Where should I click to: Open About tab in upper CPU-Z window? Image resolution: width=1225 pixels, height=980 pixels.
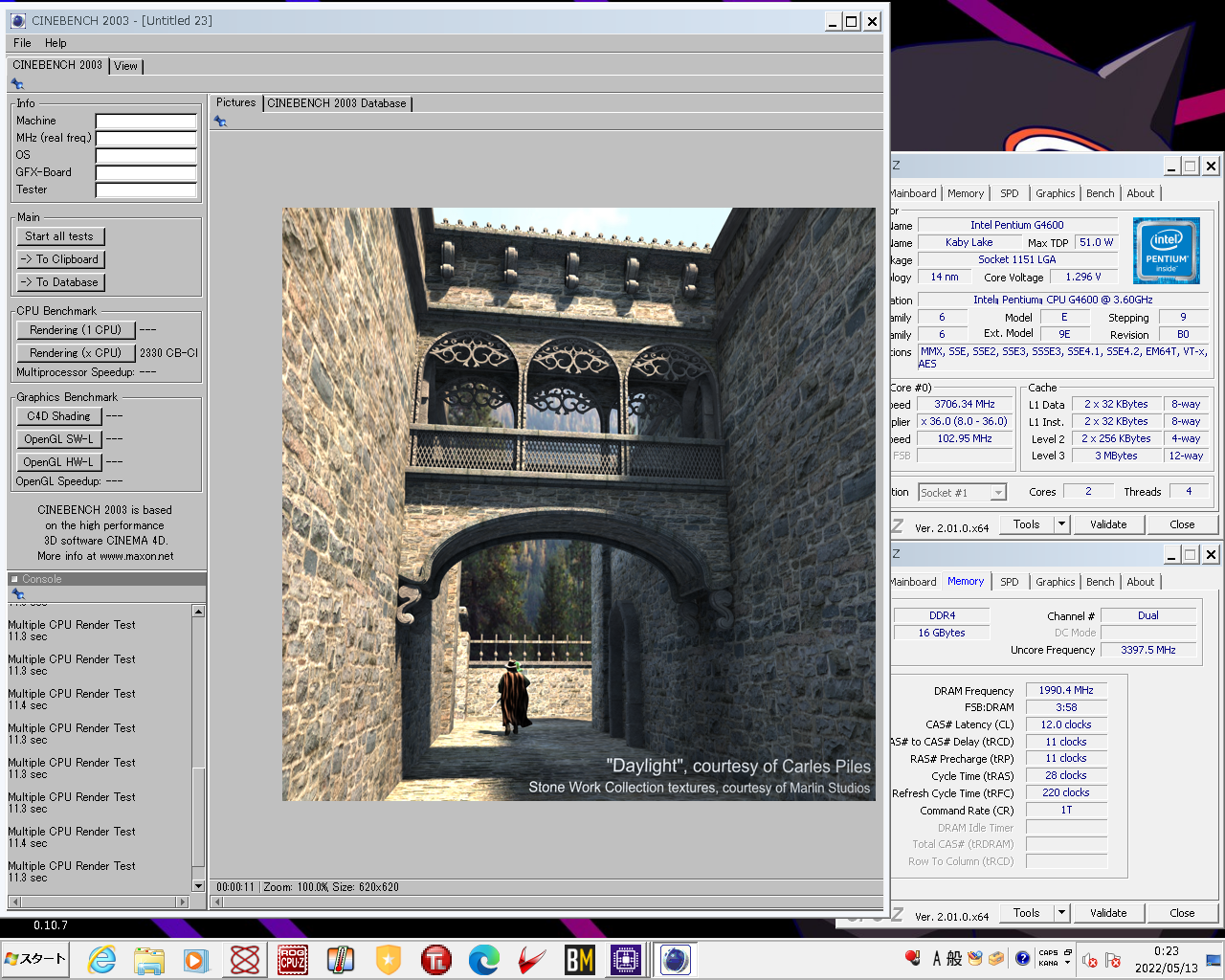point(1140,193)
